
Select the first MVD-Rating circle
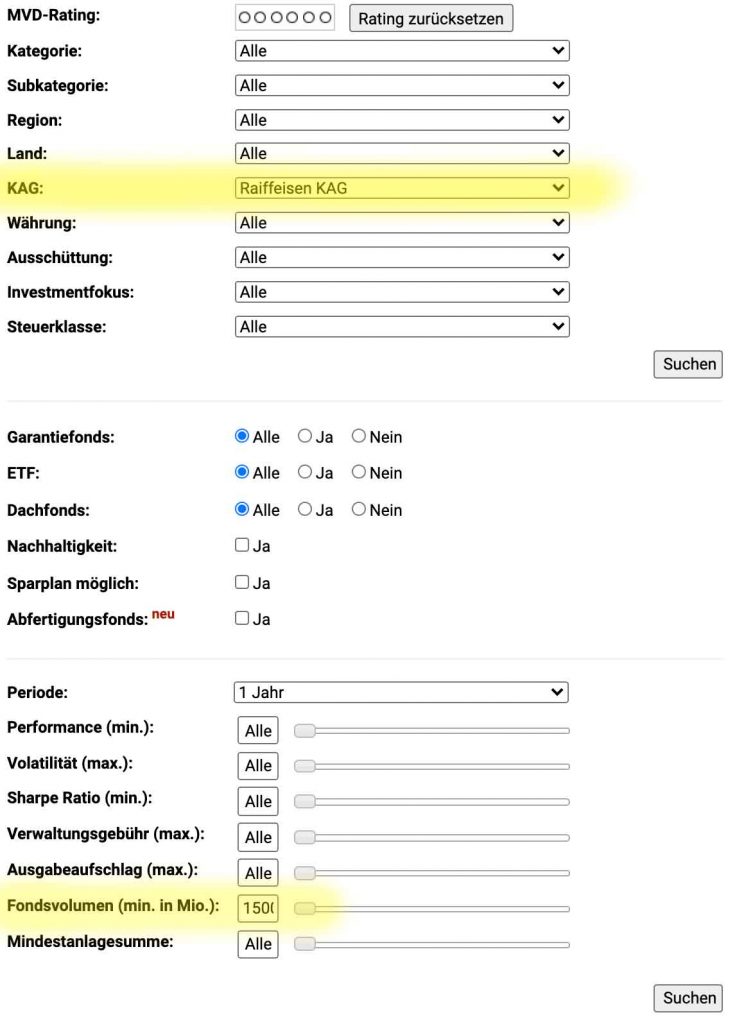click(x=244, y=18)
